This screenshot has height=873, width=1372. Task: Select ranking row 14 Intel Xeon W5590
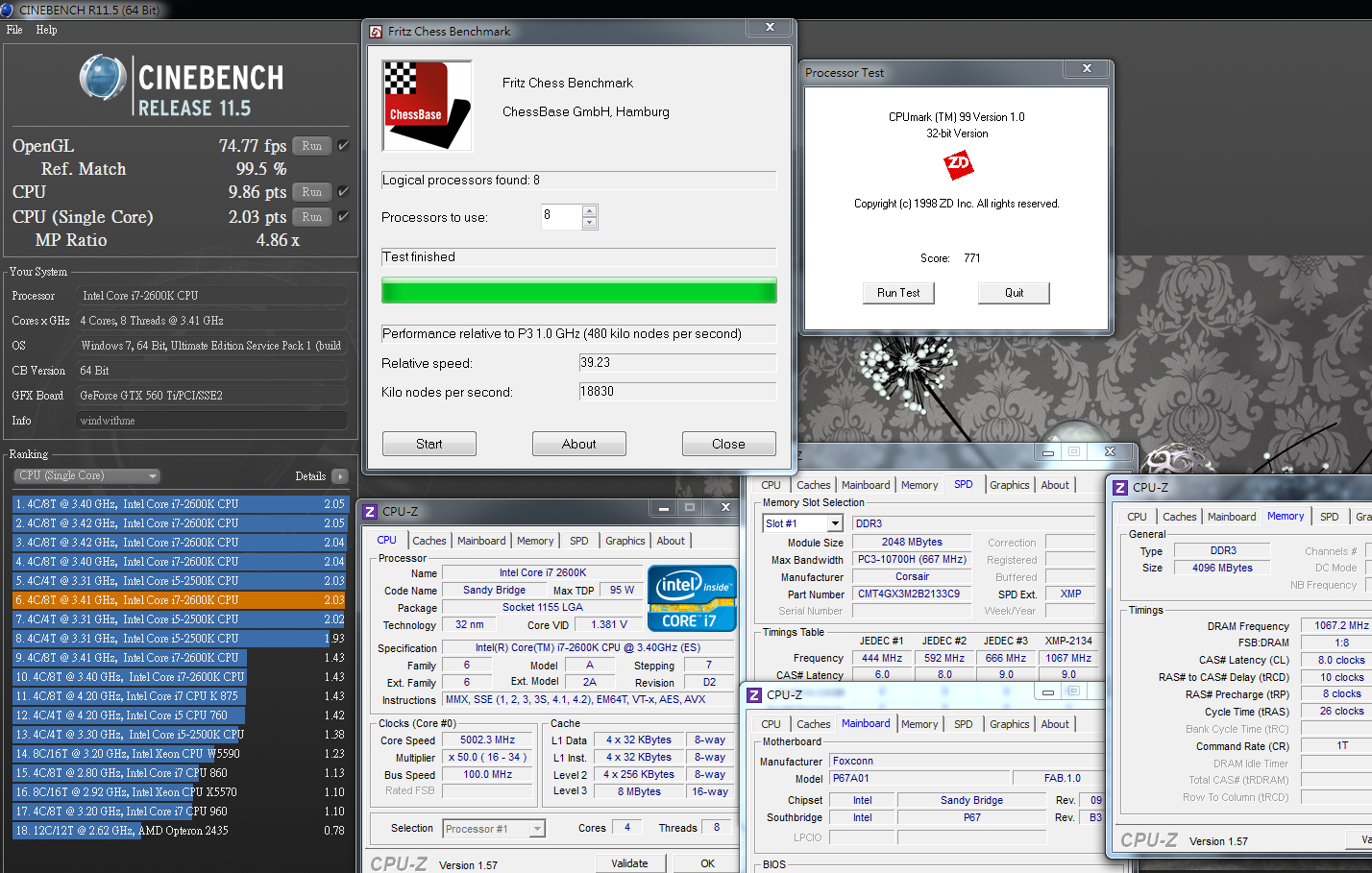click(180, 754)
